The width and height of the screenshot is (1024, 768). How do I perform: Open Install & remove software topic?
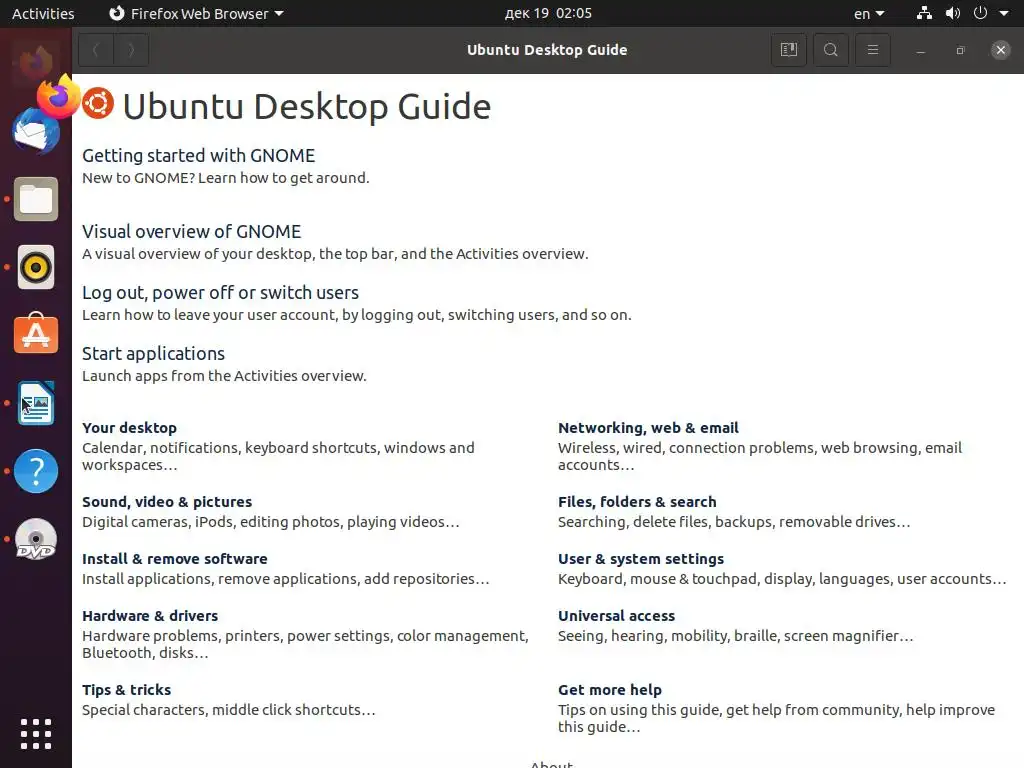click(x=174, y=558)
